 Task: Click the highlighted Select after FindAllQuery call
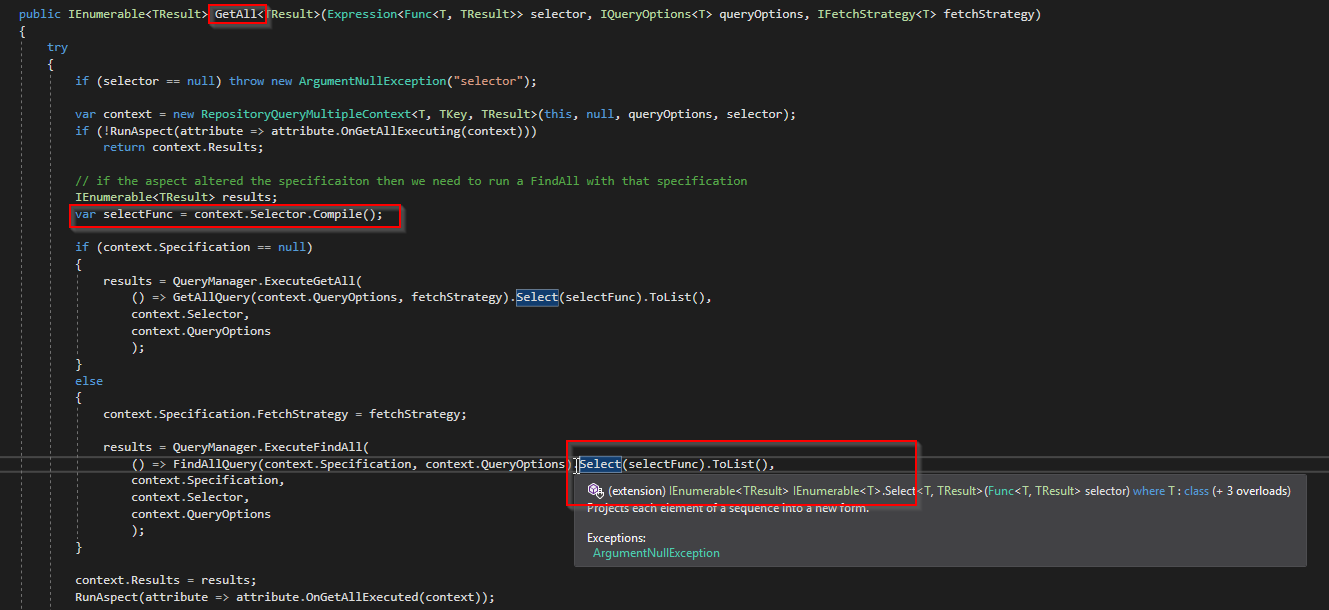click(x=600, y=464)
